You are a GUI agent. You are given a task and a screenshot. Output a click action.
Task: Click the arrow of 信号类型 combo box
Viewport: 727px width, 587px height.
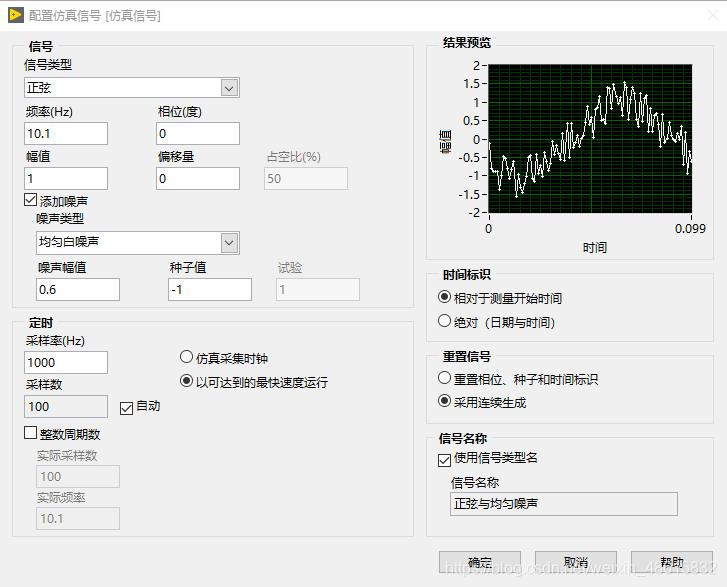[x=230, y=88]
